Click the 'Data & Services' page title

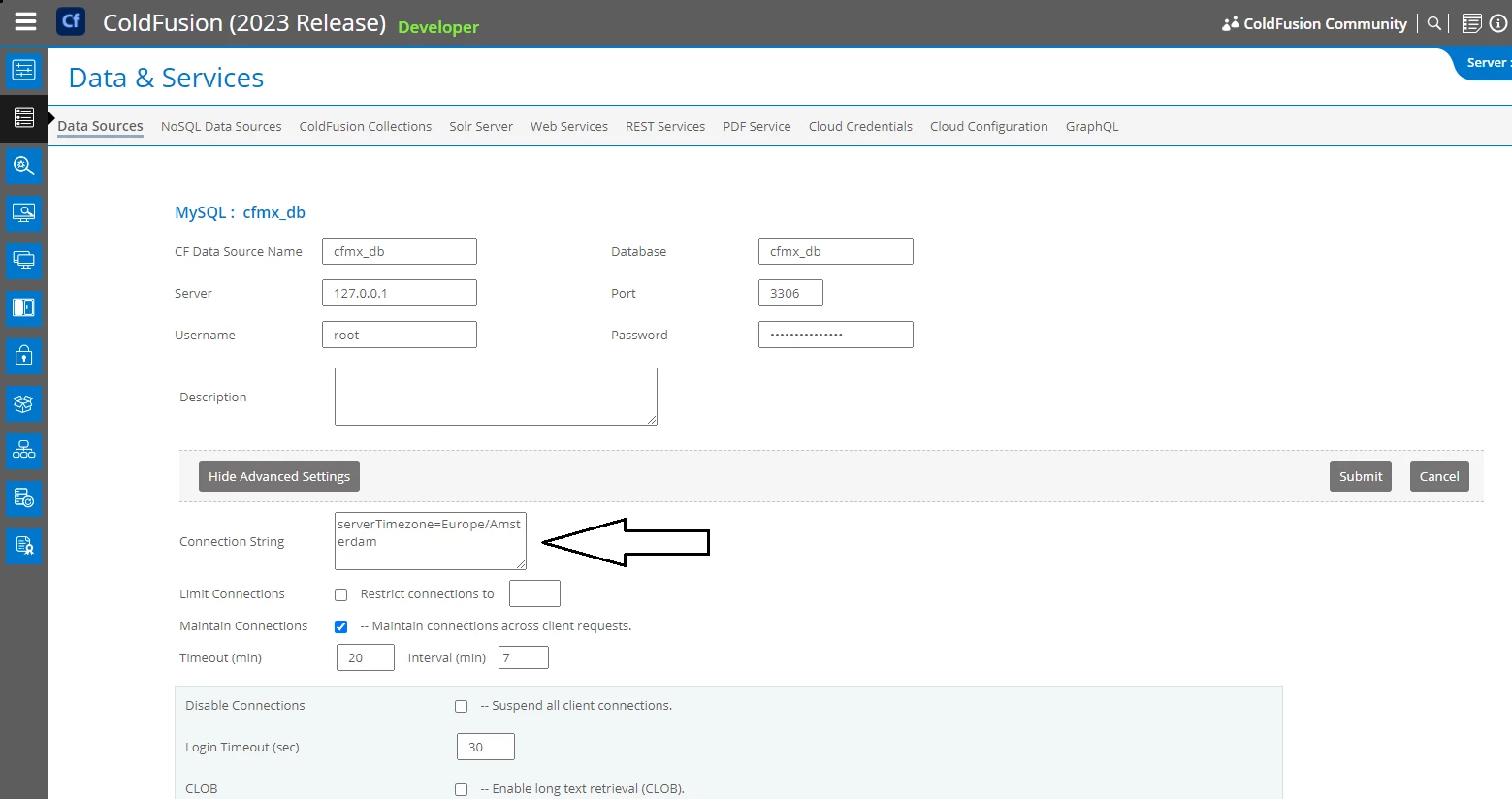pos(166,78)
